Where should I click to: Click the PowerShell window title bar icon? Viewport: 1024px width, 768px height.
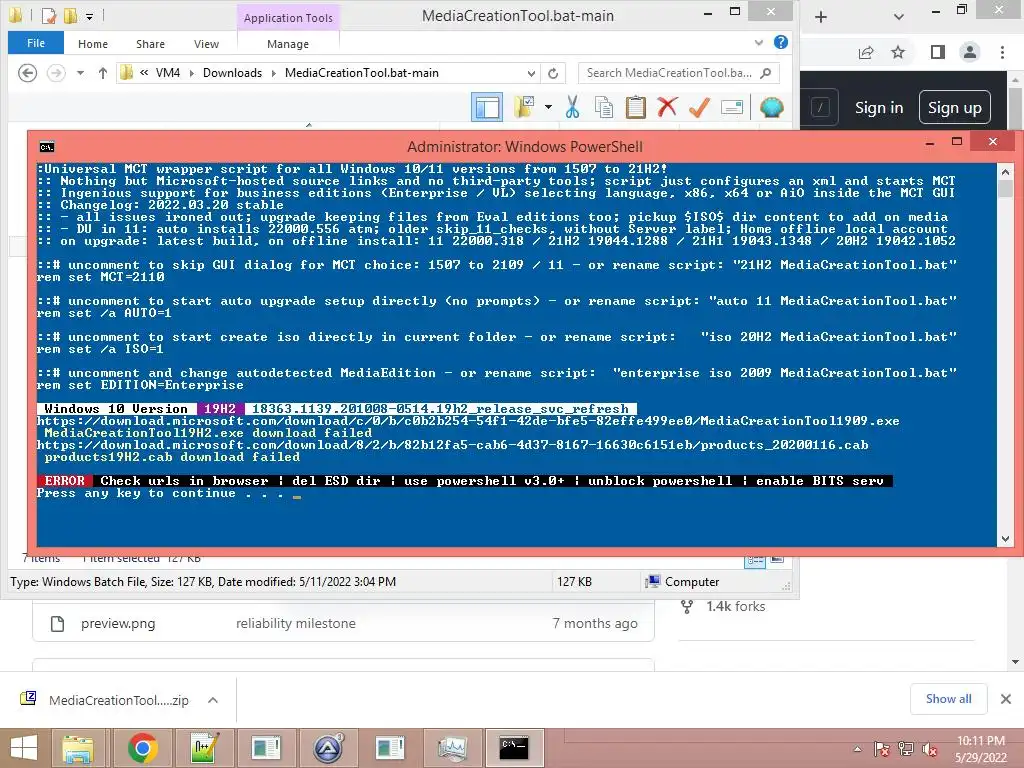47,147
